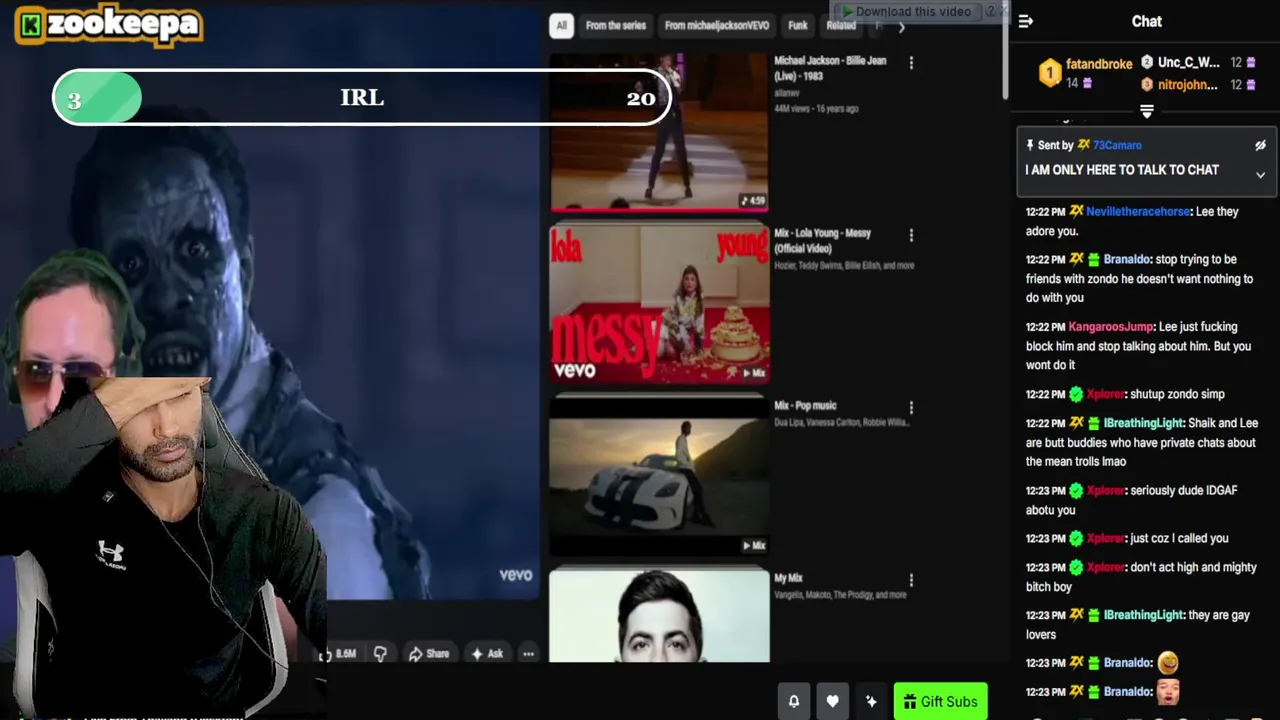Select the From the series chip
The width and height of the screenshot is (1280, 720).
pos(616,26)
